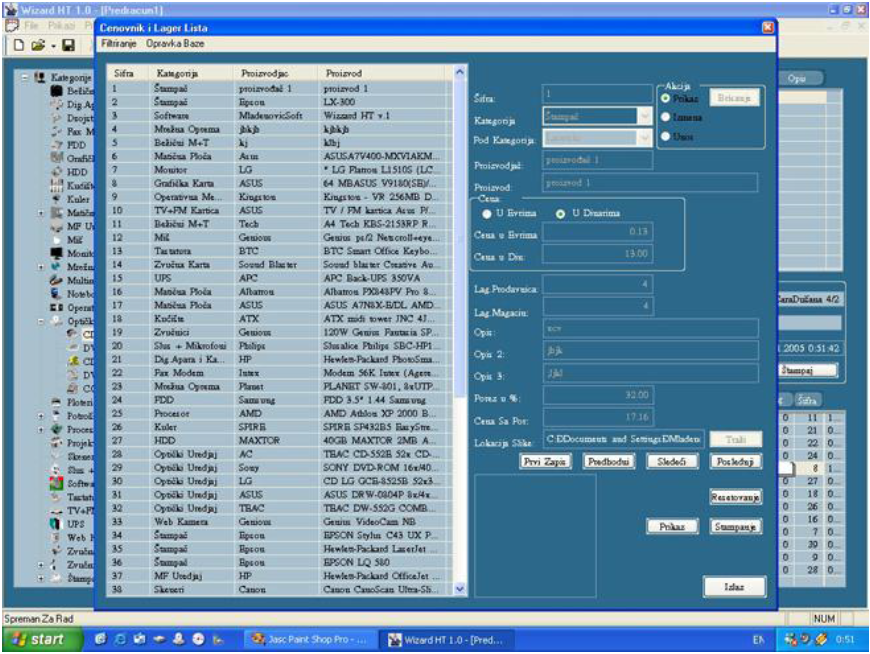Collapse the Kategorije root tree node
This screenshot has height=654, width=870.
point(25,77)
